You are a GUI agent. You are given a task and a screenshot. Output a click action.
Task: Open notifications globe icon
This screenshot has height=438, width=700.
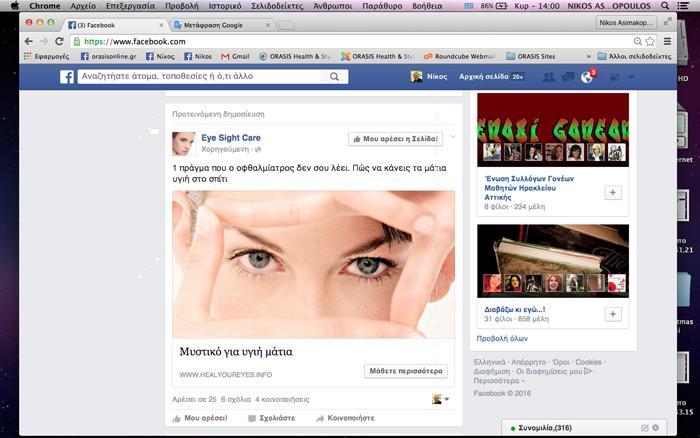[x=587, y=77]
